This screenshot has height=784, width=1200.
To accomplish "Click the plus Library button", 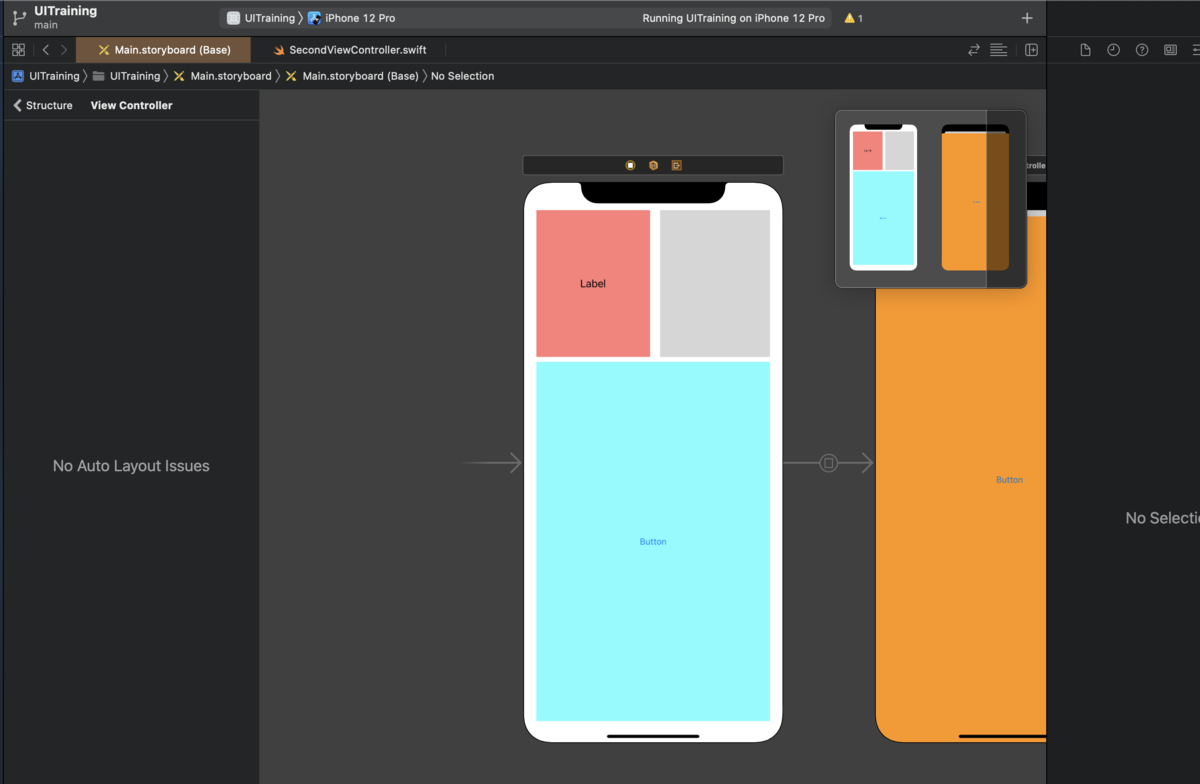I will tap(1027, 18).
